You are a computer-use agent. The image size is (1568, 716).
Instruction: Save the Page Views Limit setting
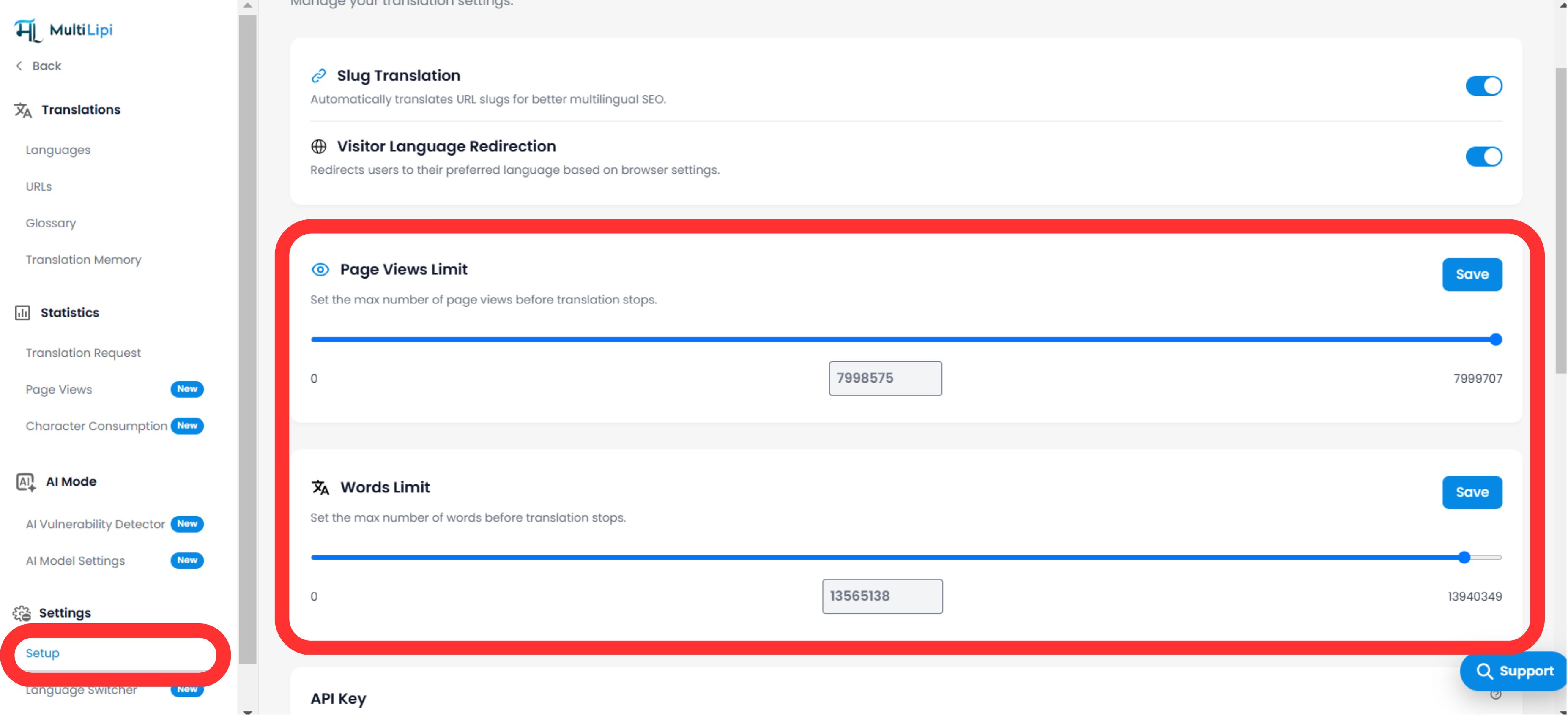tap(1472, 274)
